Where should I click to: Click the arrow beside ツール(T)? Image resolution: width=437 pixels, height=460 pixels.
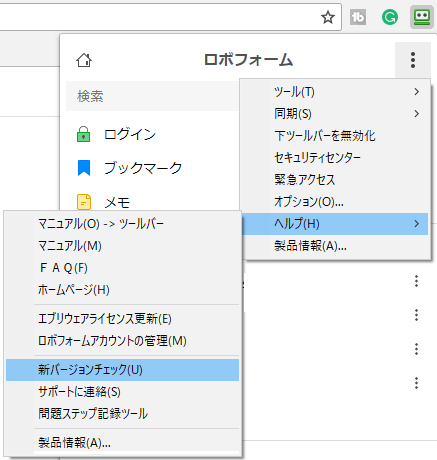(x=417, y=92)
